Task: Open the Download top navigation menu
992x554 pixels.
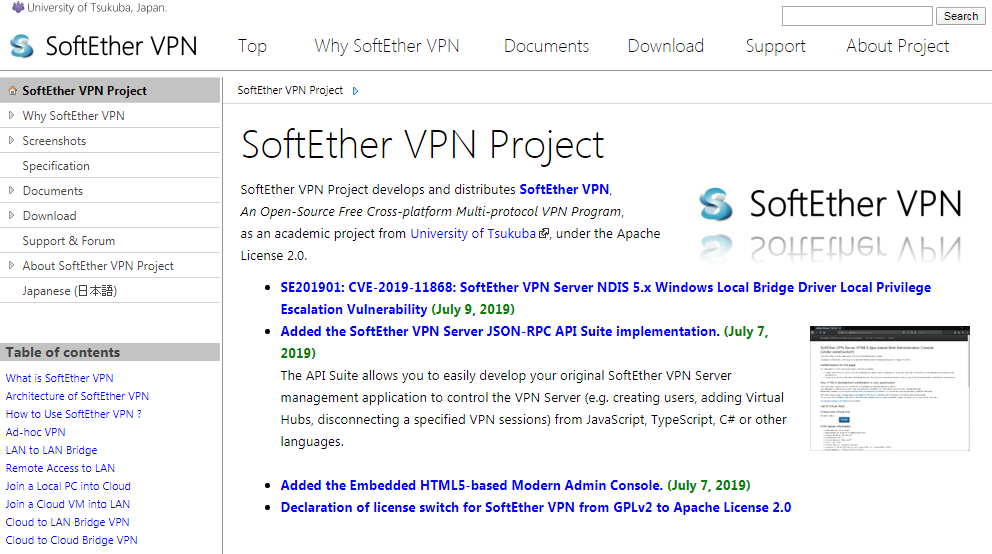Action: [x=666, y=46]
